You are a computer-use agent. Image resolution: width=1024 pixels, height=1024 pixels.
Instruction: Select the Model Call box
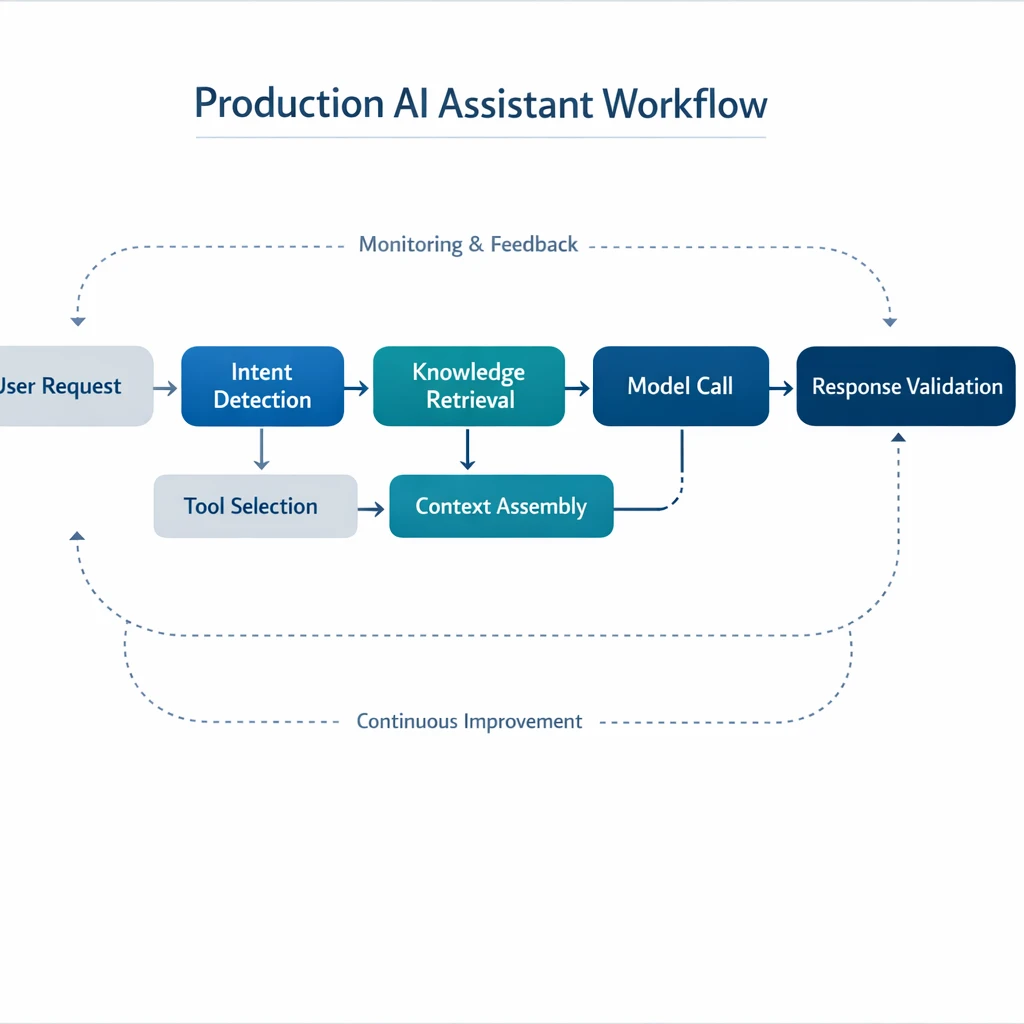(x=680, y=386)
